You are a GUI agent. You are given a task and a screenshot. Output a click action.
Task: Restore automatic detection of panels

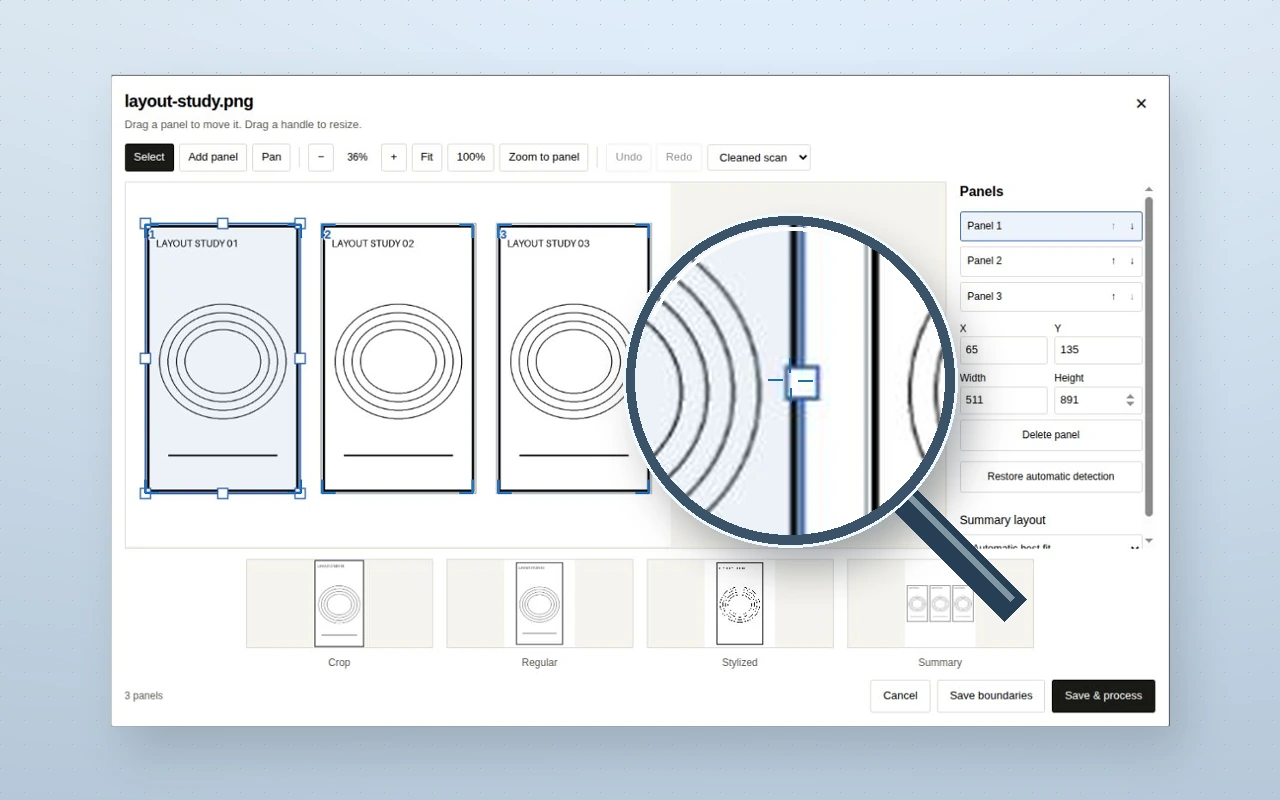[1051, 477]
